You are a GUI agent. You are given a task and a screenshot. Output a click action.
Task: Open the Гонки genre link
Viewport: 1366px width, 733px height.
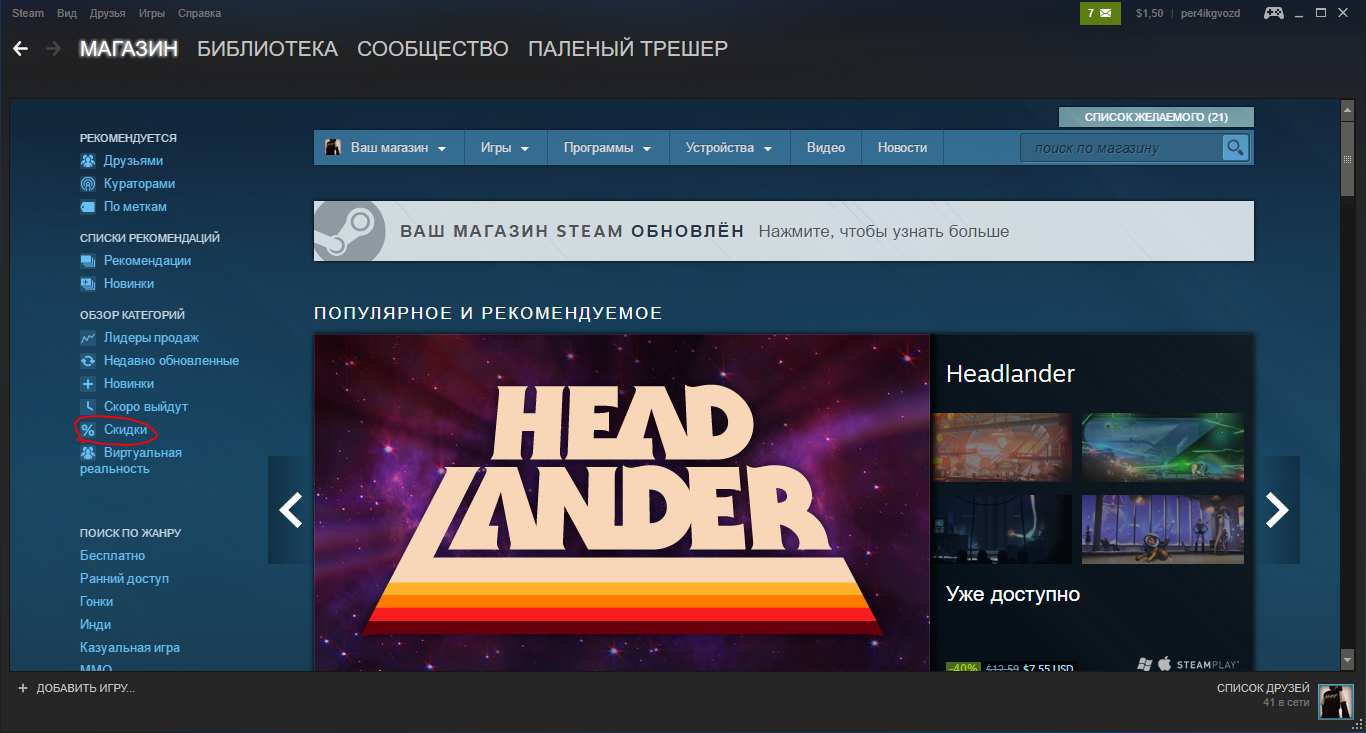pyautogui.click(x=96, y=602)
